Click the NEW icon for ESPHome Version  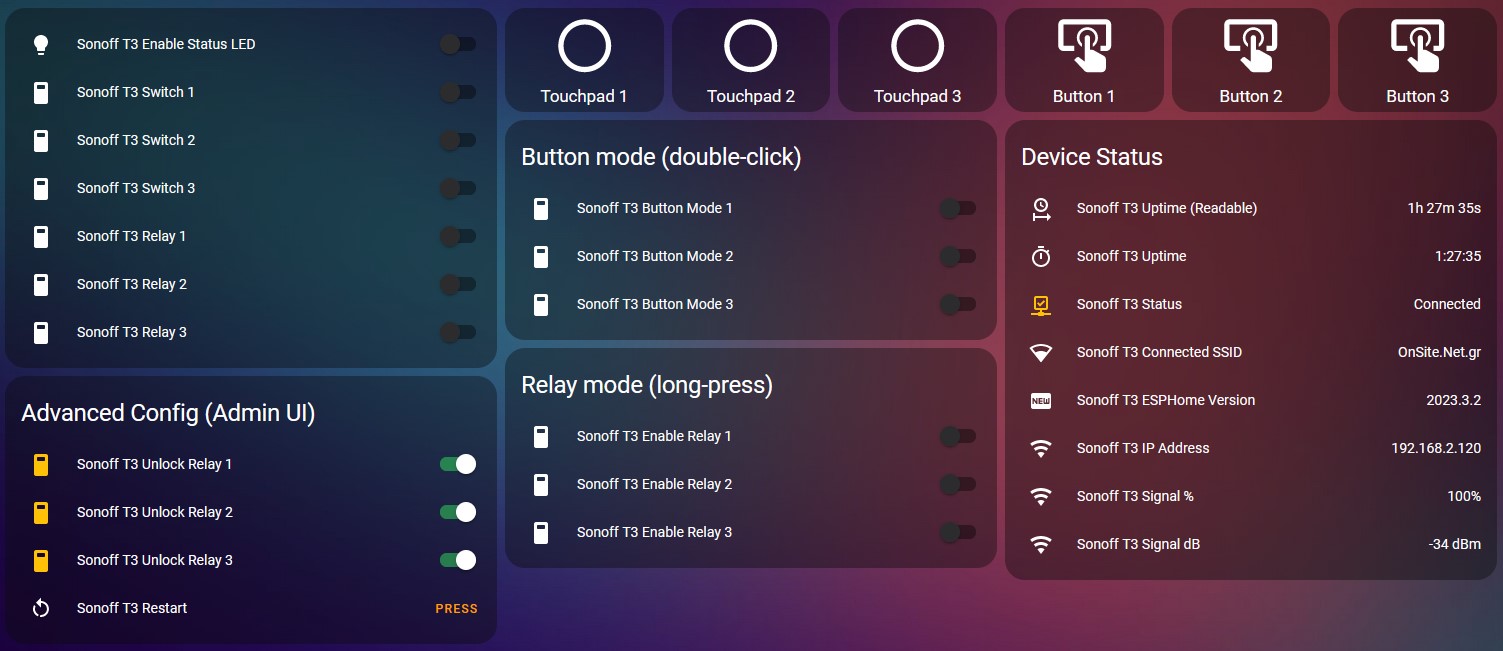[1041, 400]
